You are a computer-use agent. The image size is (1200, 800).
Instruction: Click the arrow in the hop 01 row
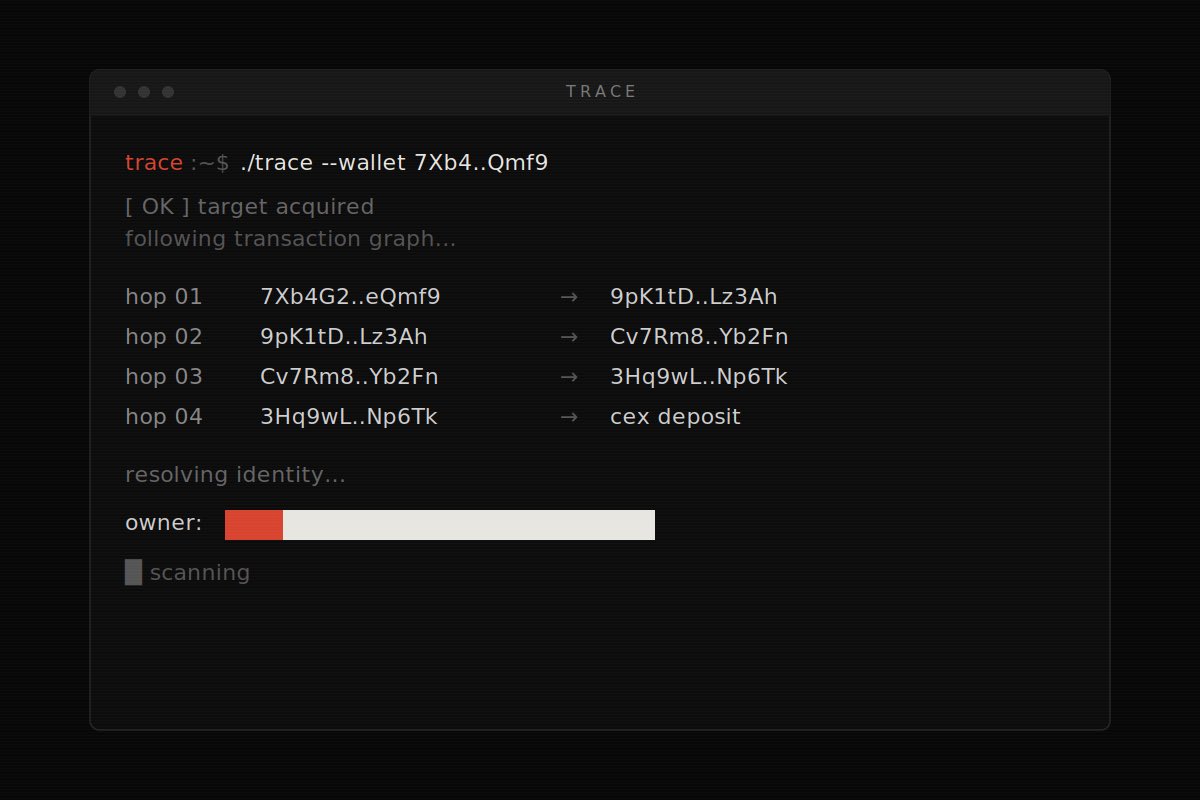569,297
